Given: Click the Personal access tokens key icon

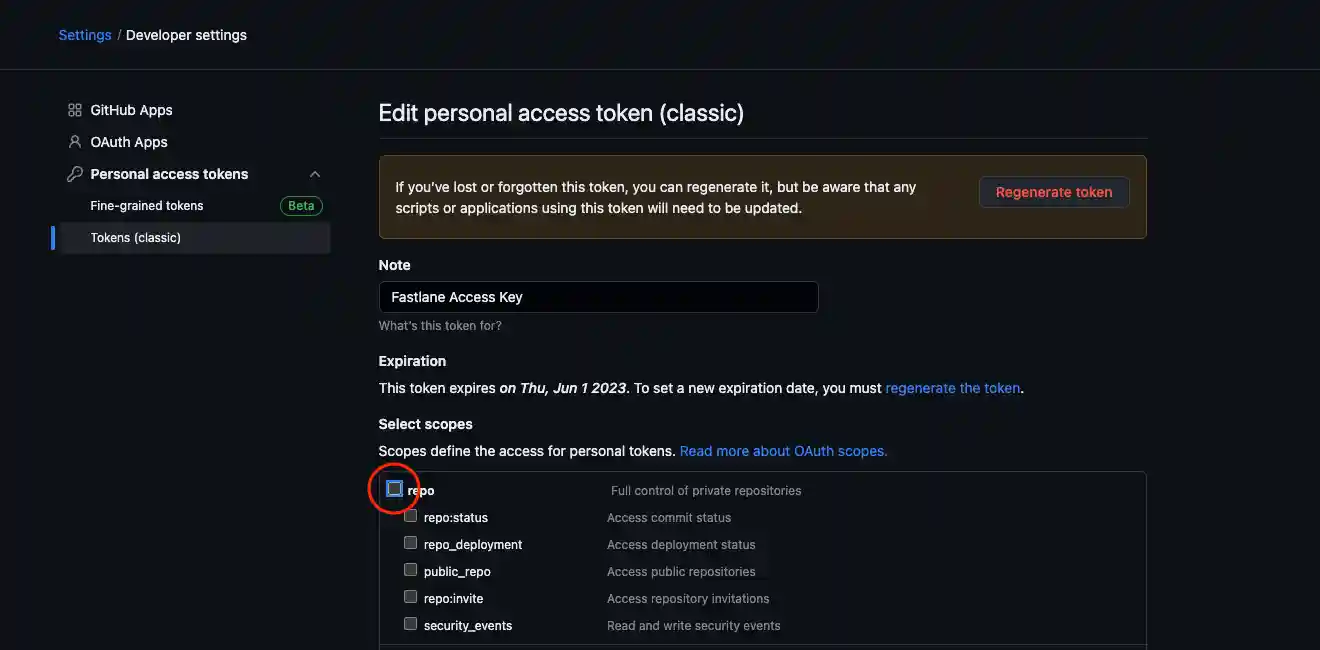Looking at the screenshot, I should [x=73, y=173].
